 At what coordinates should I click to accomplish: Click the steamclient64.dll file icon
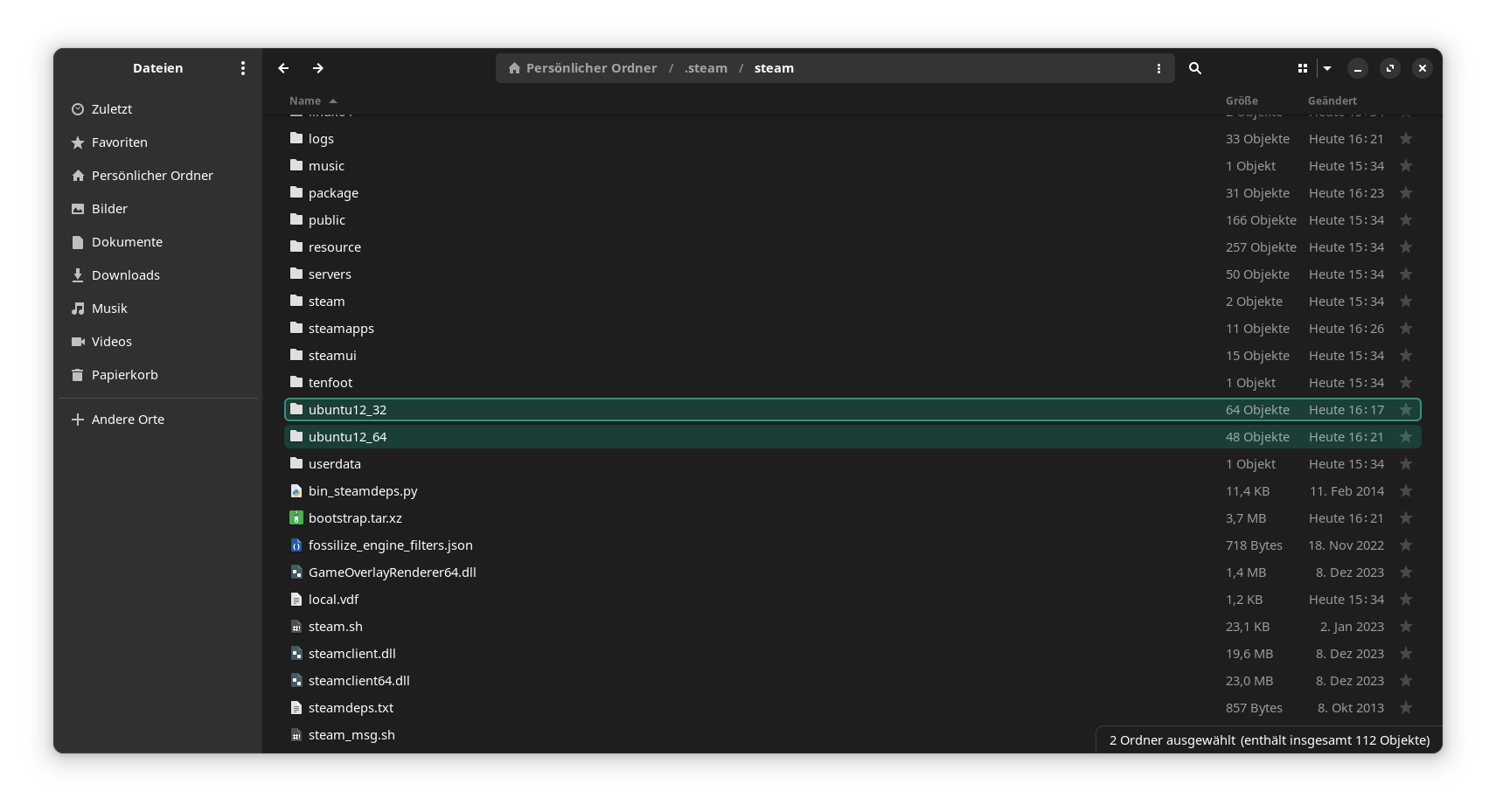(296, 681)
